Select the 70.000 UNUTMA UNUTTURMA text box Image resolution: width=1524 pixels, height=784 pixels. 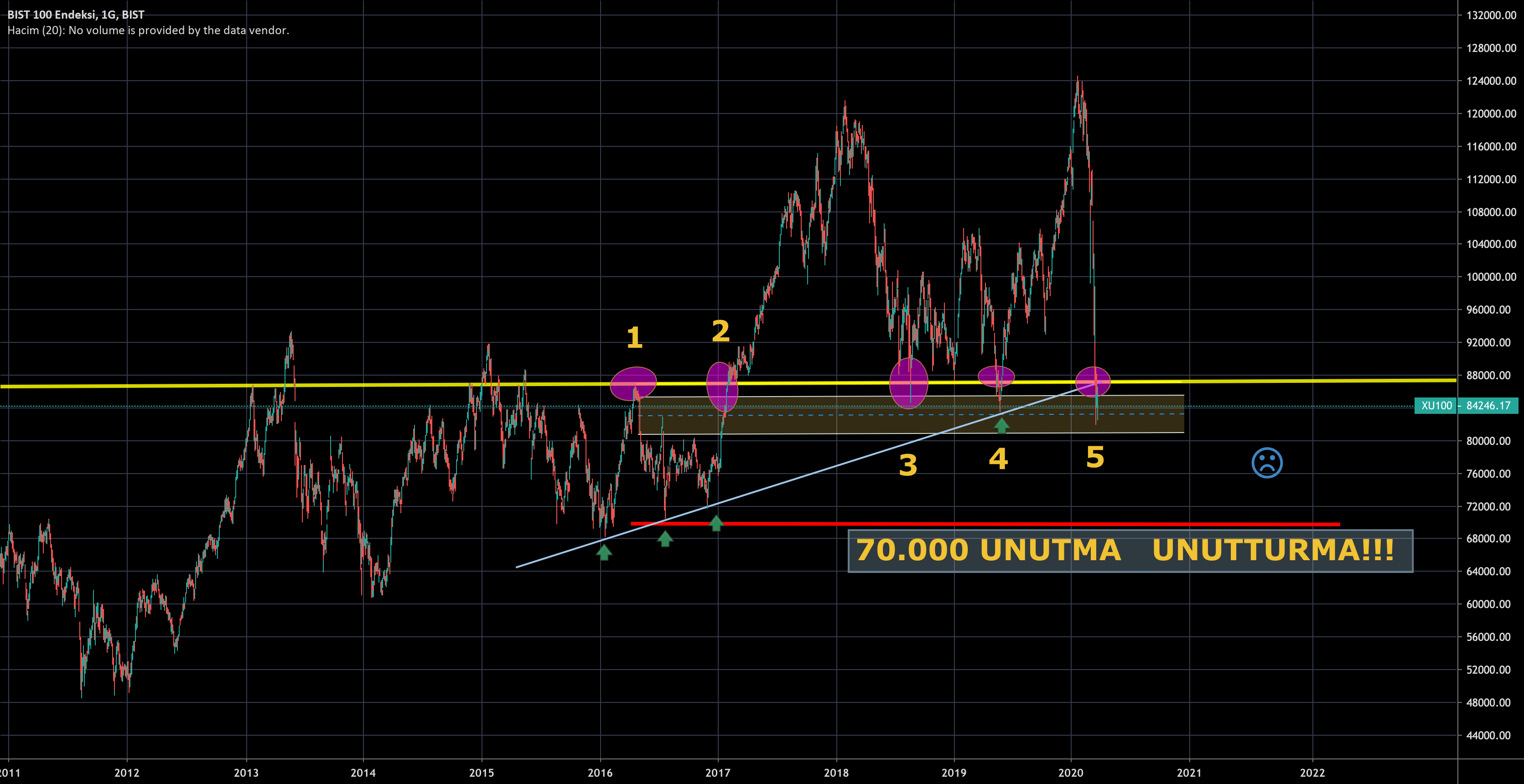(1130, 552)
